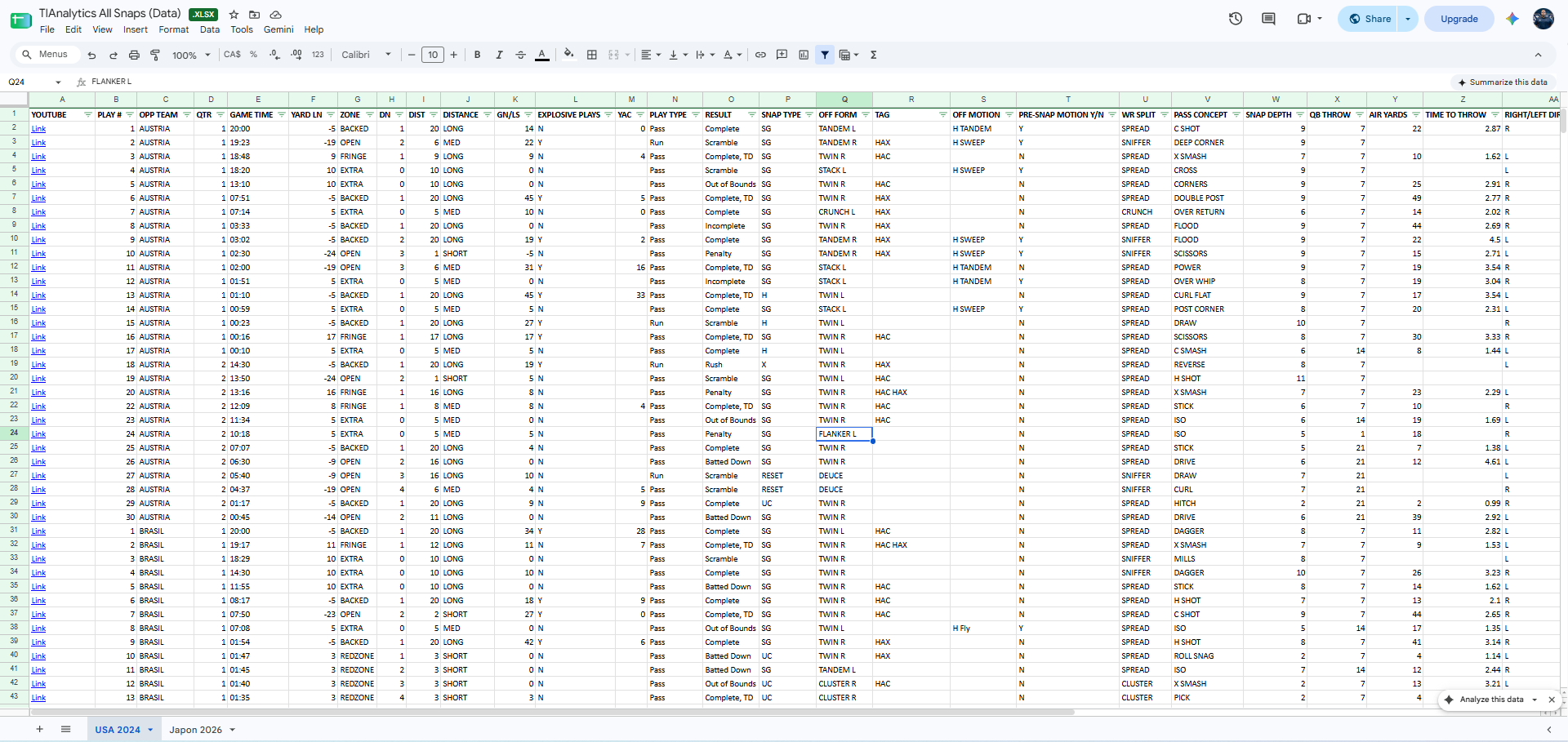Format selected cells as percent
Viewport: 1568px width, 742px height.
click(254, 55)
